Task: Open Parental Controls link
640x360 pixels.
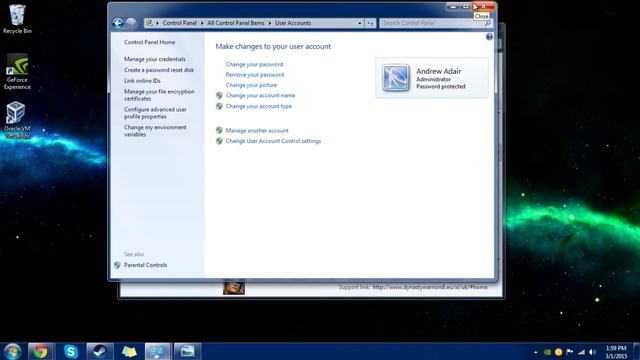Action: [x=145, y=265]
